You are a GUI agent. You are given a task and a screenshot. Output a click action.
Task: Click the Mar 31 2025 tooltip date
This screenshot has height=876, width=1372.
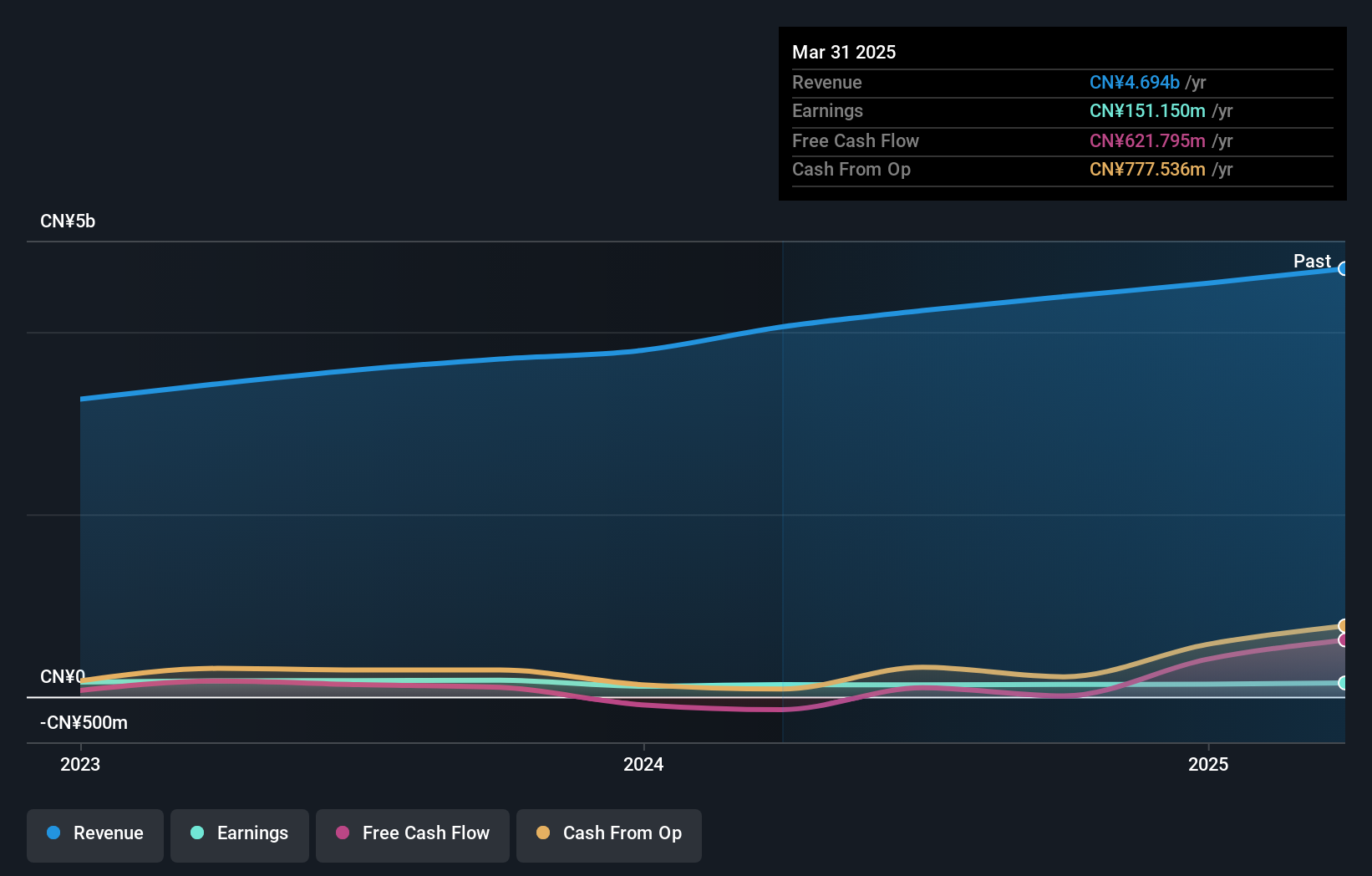coord(844,52)
